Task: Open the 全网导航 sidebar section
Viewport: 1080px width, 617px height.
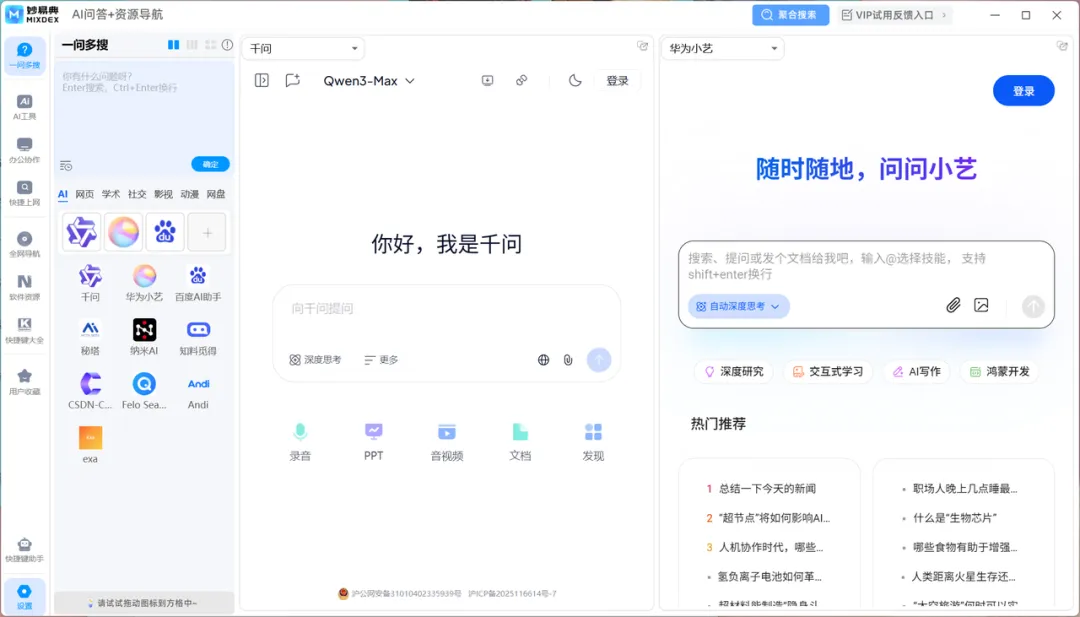Action: tap(24, 244)
